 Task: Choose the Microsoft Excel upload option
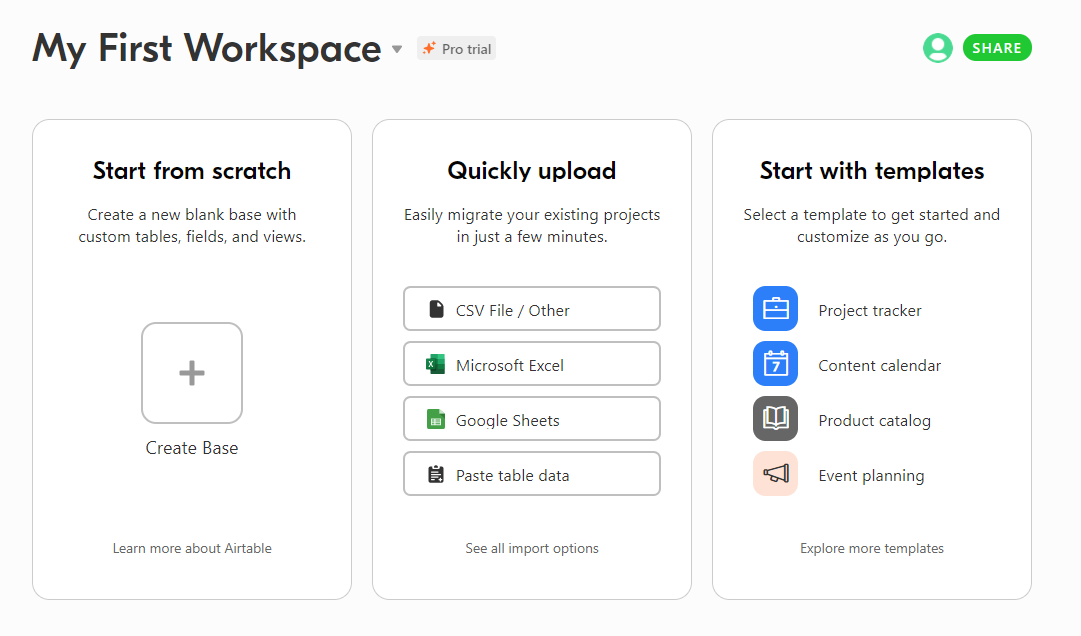tap(532, 364)
